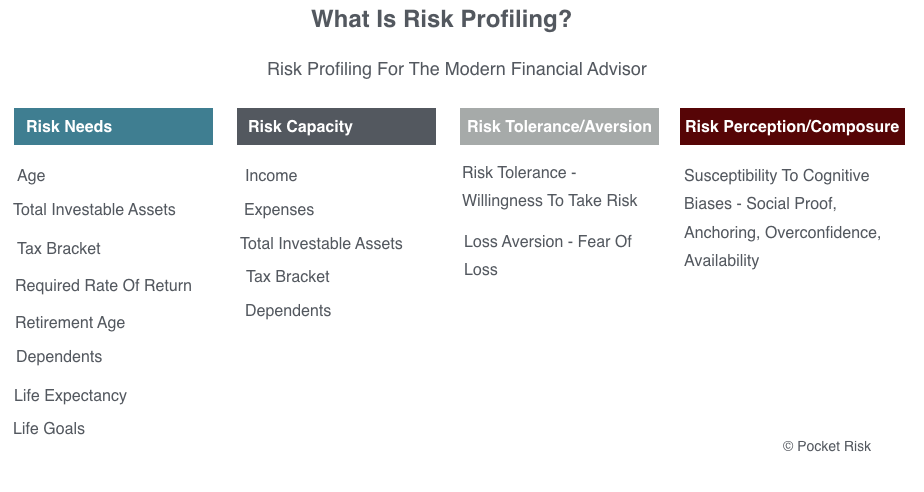924x492 pixels.
Task: Click the Risk Tolerance/Aversion header
Action: pyautogui.click(x=559, y=126)
